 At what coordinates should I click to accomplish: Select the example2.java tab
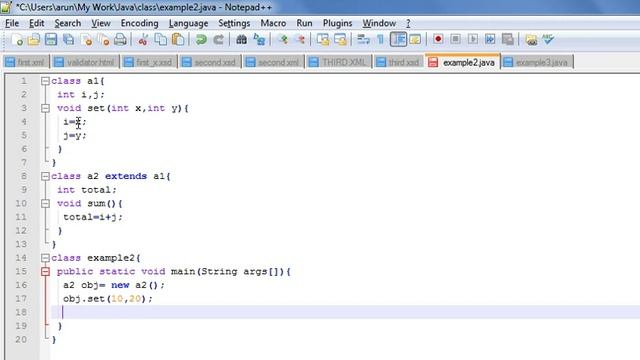[x=462, y=62]
